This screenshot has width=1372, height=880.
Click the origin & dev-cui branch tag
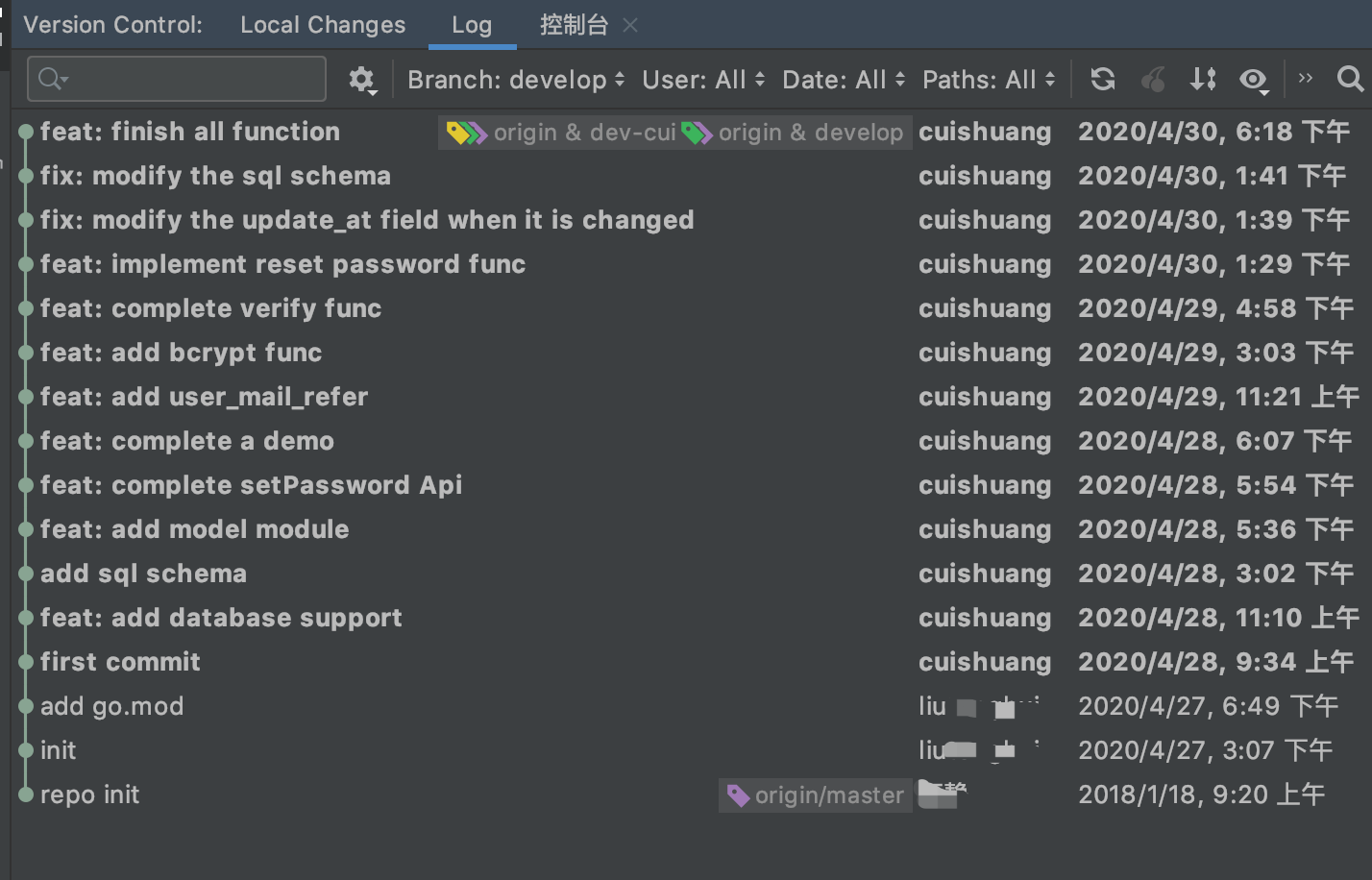click(x=562, y=133)
